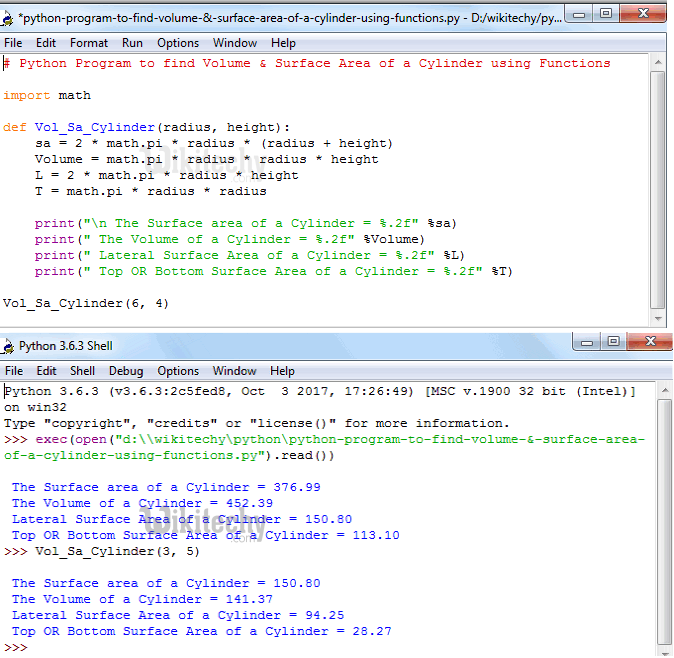Screen dimensions: 674x658
Task: Open the Options menu in the Shell window
Action: [178, 371]
